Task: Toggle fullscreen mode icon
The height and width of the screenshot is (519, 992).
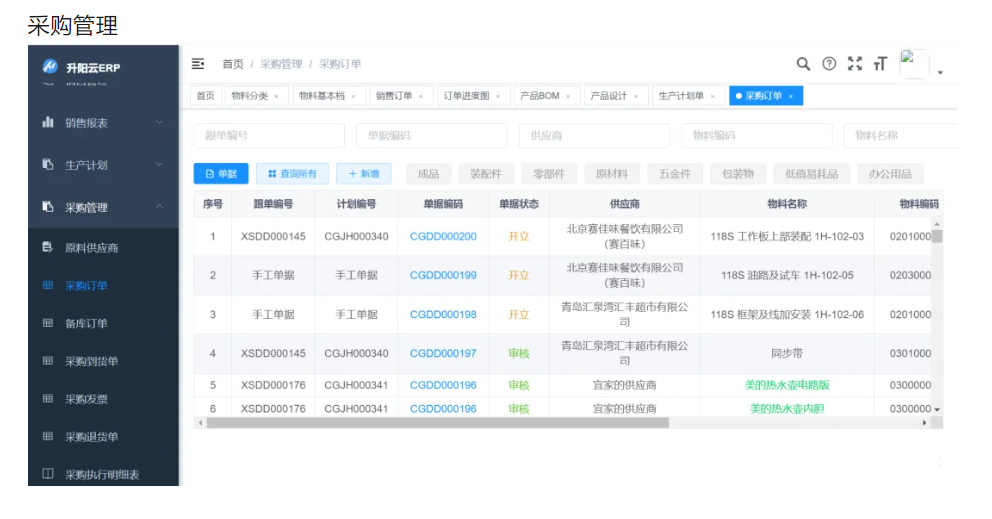Action: click(x=855, y=64)
